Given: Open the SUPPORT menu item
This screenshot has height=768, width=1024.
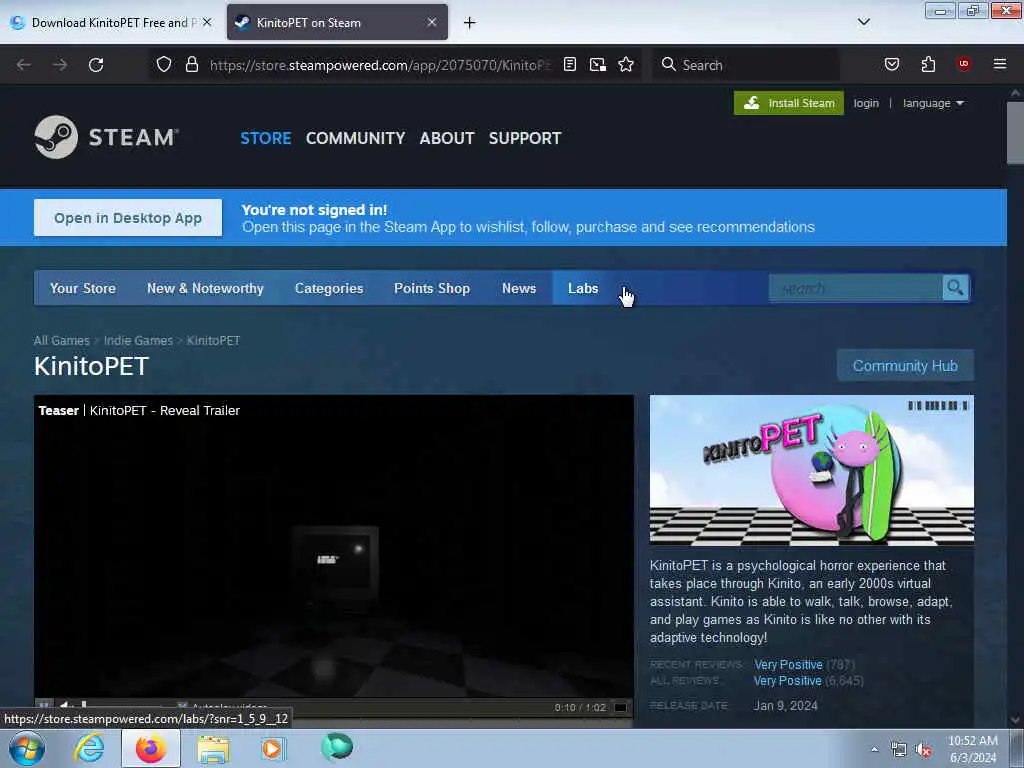Looking at the screenshot, I should point(525,138).
